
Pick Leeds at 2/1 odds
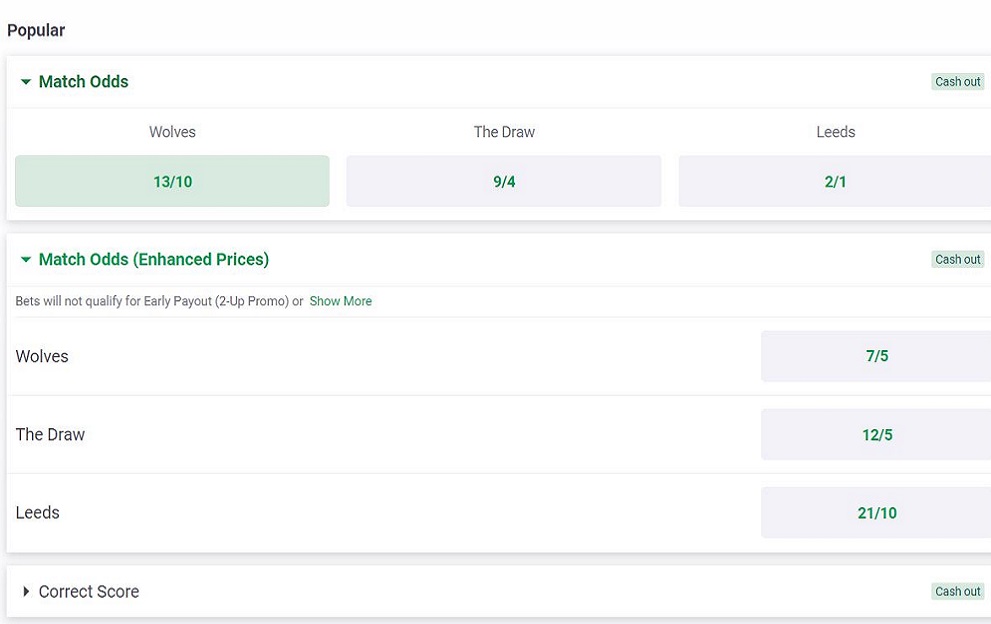click(834, 181)
